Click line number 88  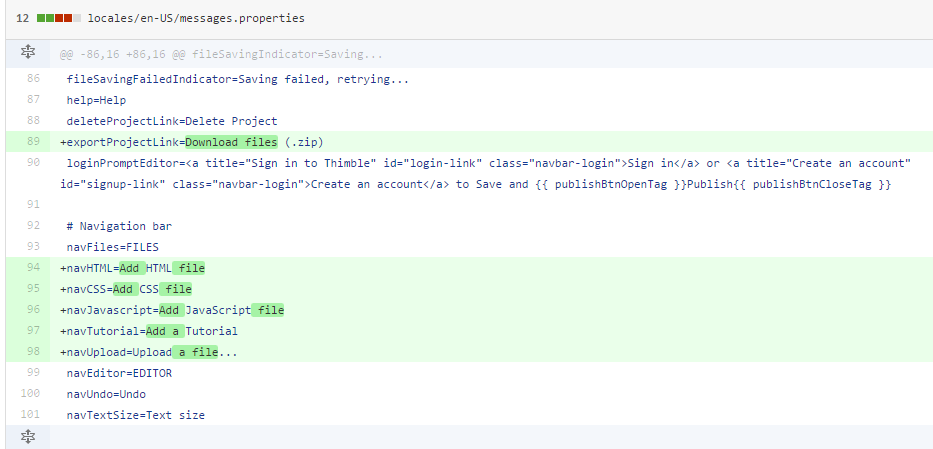33,120
